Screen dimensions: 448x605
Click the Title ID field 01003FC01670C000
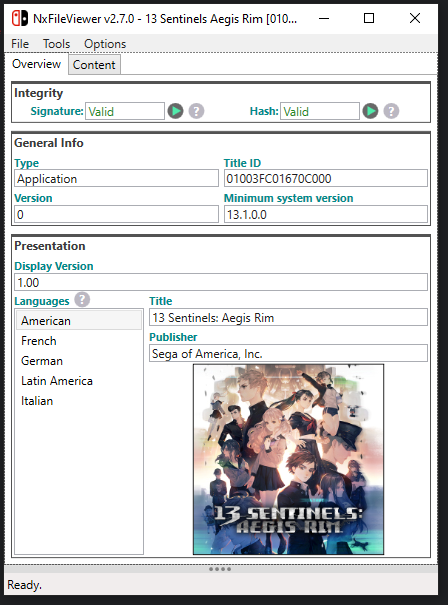[326, 178]
